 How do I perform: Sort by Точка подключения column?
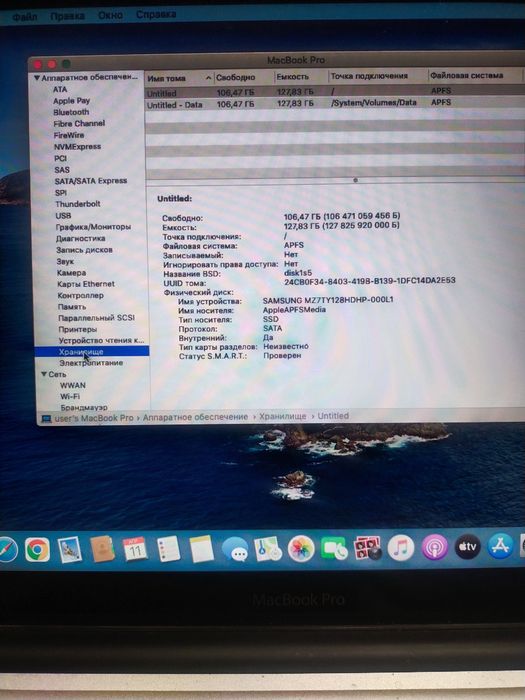(378, 76)
